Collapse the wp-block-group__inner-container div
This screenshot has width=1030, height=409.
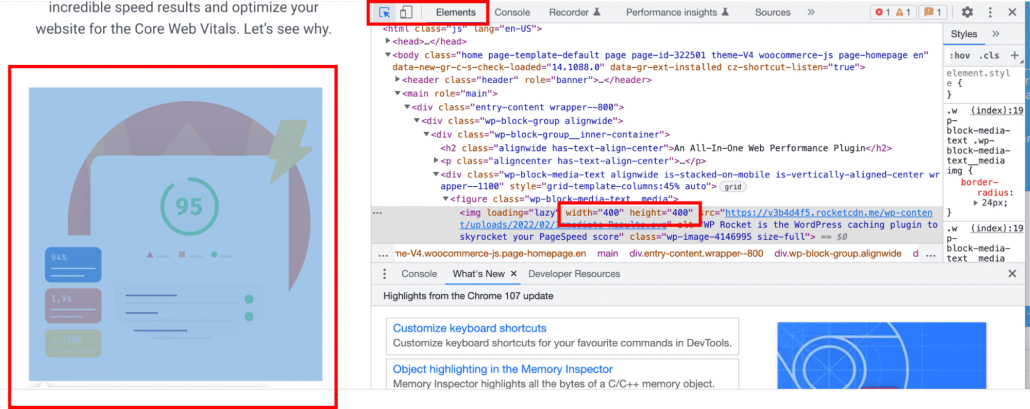pyautogui.click(x=426, y=135)
